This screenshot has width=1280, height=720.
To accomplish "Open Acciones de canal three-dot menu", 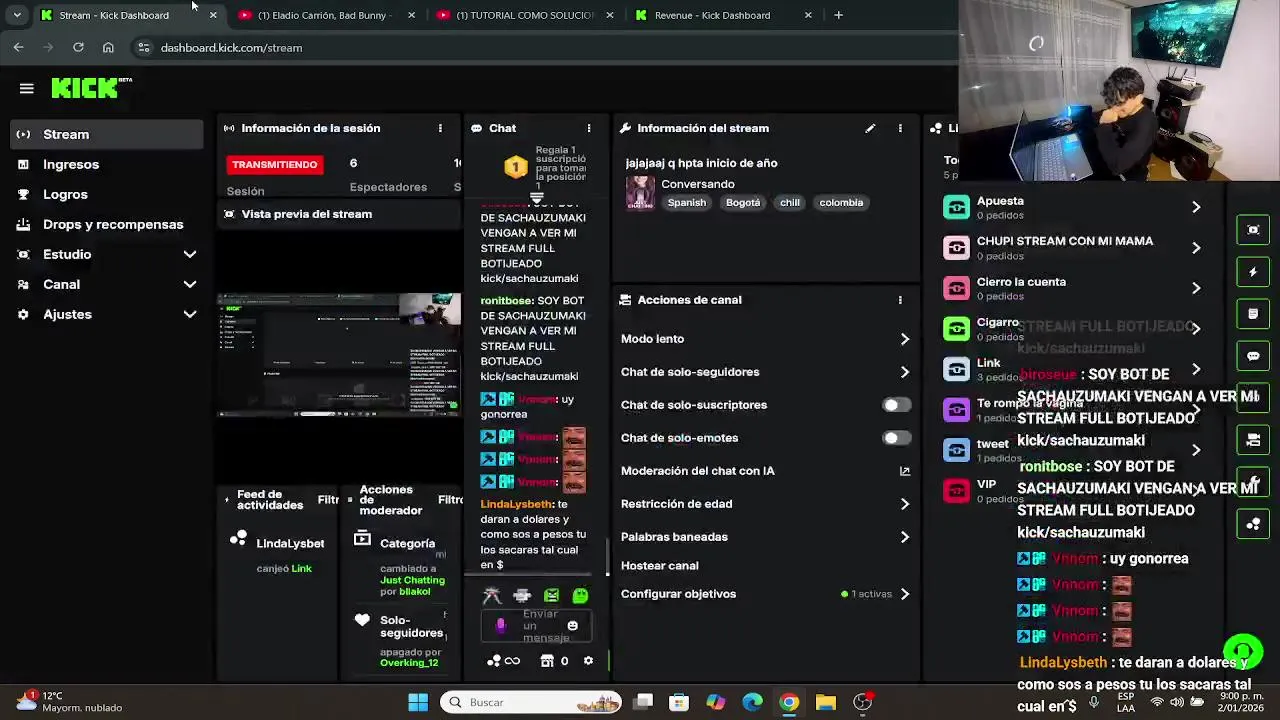I will click(900, 300).
